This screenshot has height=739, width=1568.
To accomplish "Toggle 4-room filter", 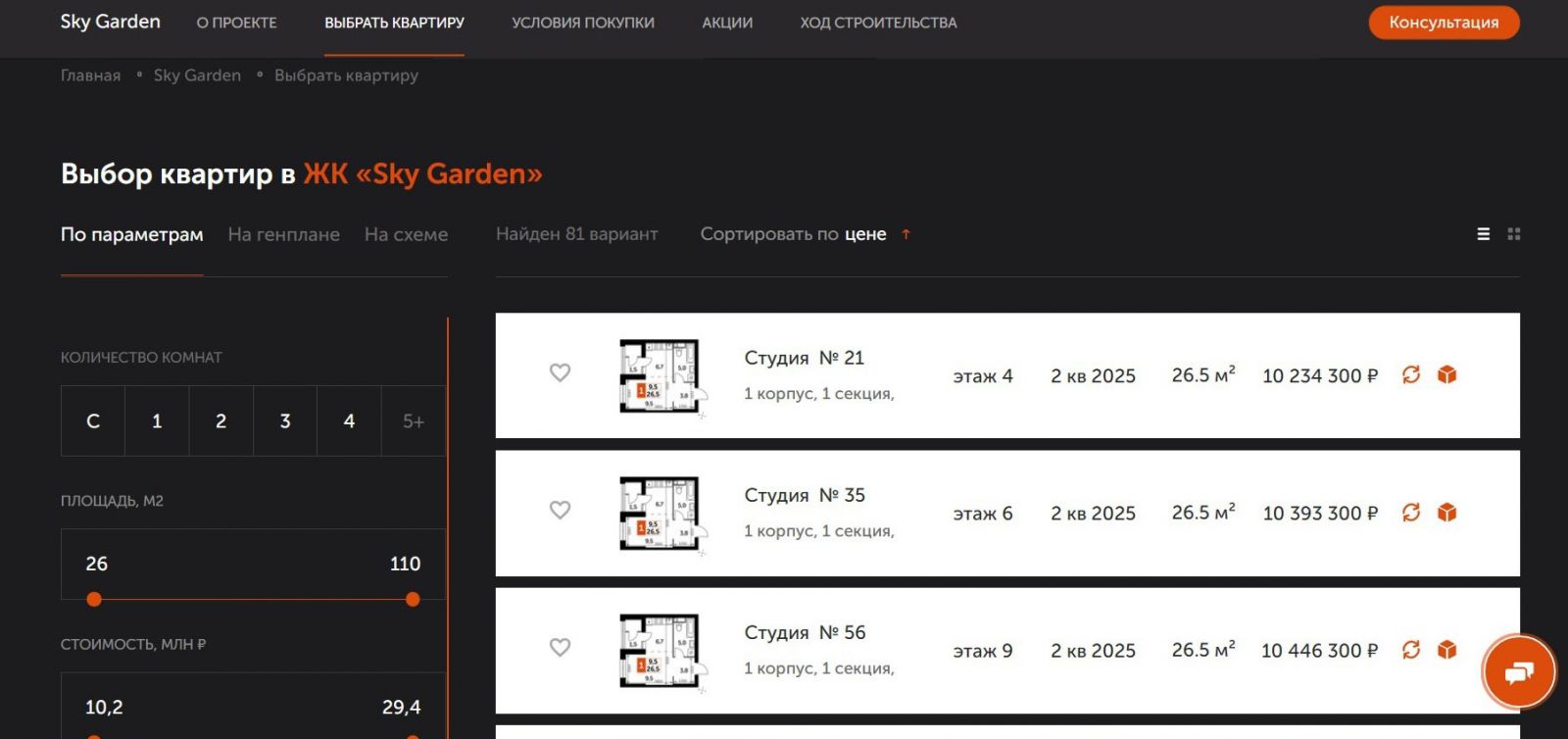I will (349, 420).
